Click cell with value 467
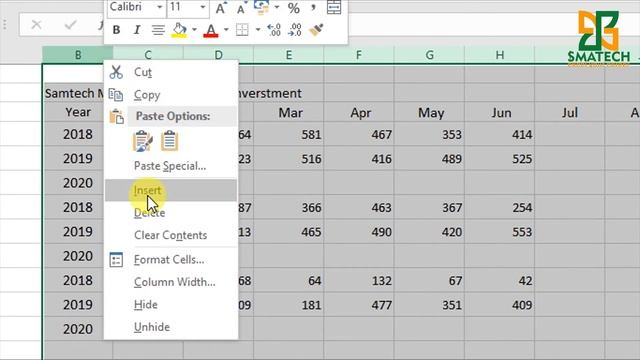Viewport: 640px width, 360px height. (359, 134)
